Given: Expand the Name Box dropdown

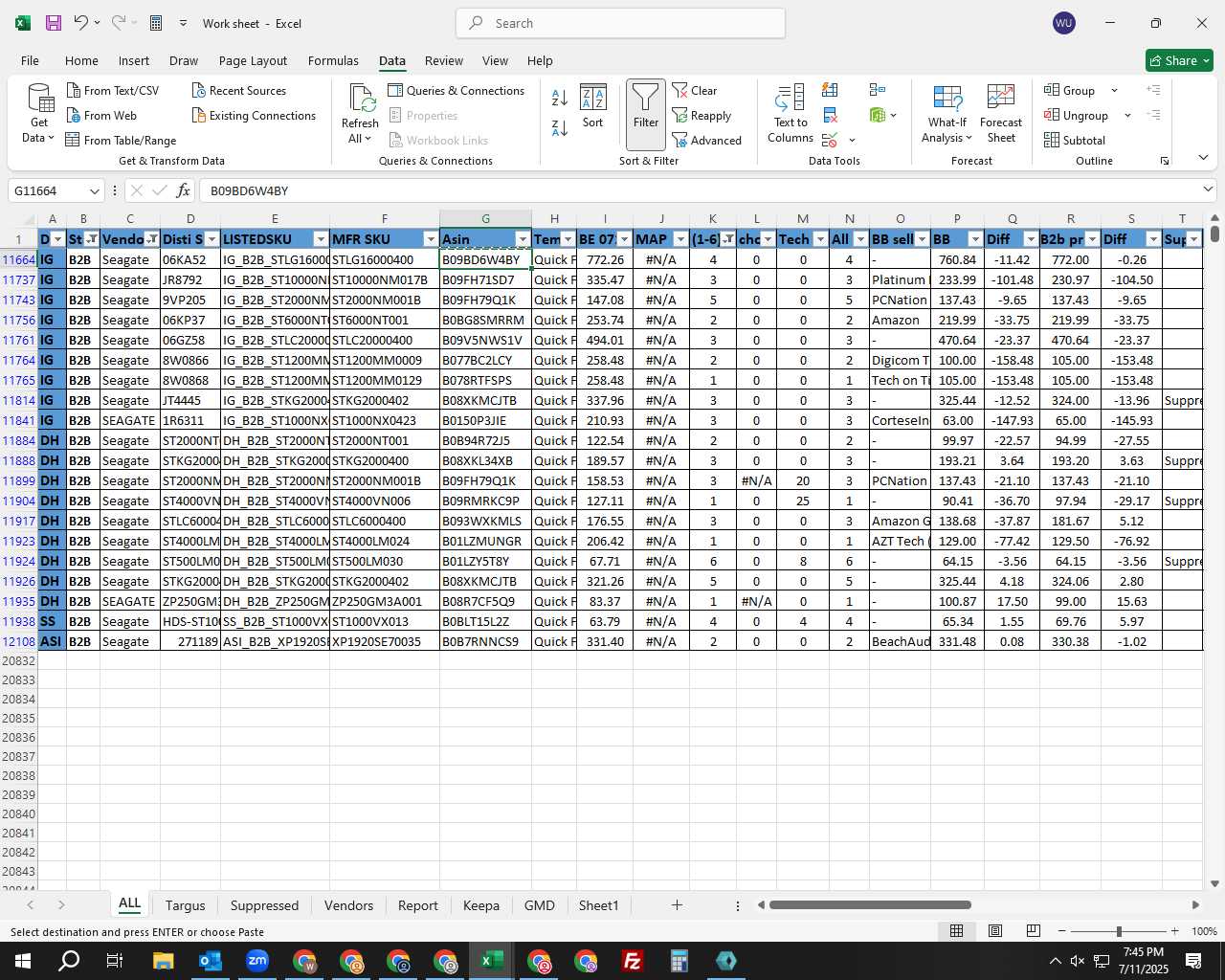Looking at the screenshot, I should click(94, 190).
